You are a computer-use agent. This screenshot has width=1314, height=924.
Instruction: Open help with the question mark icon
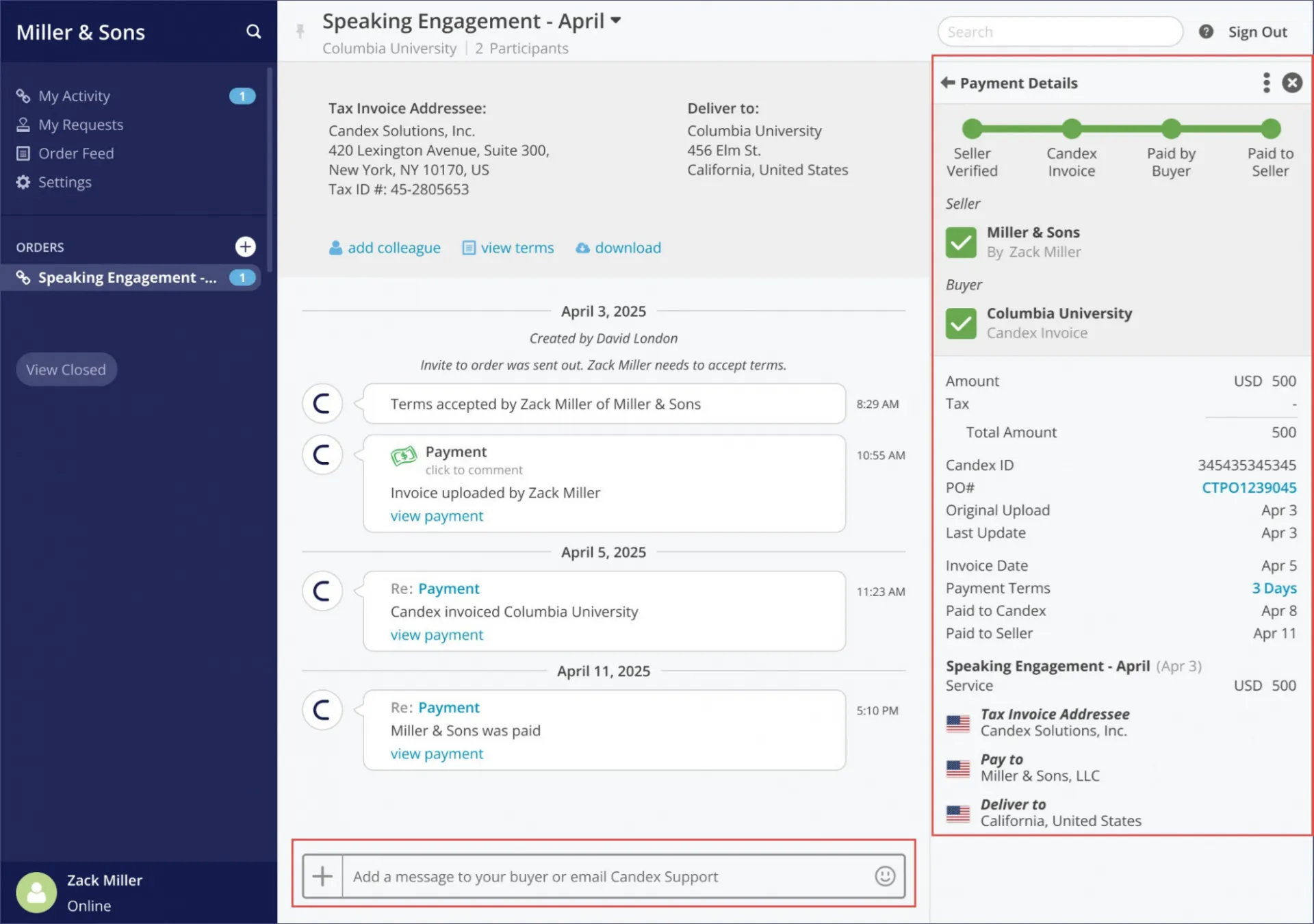point(1206,31)
